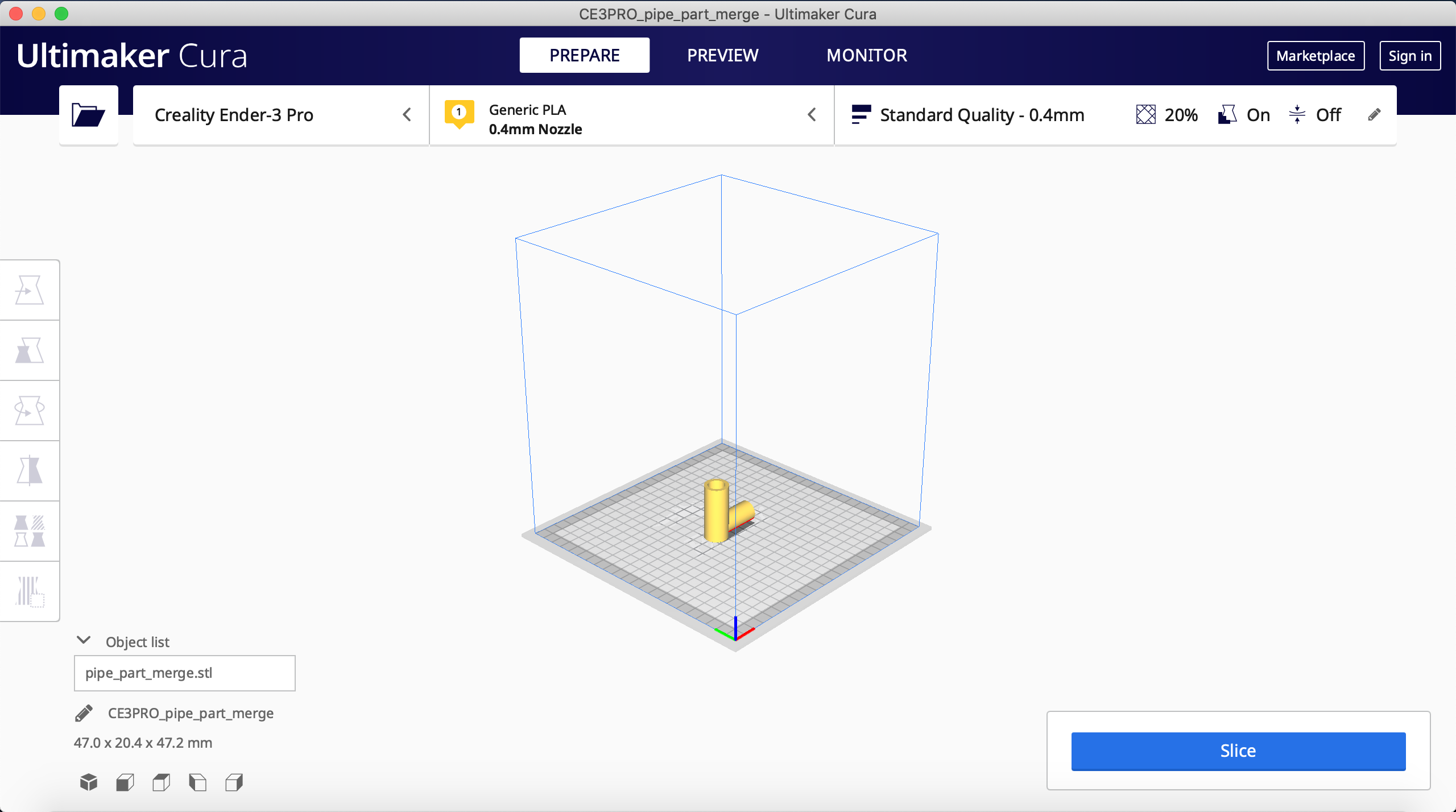1456x812 pixels.
Task: Click the Standard Quality profile icon
Action: (861, 114)
